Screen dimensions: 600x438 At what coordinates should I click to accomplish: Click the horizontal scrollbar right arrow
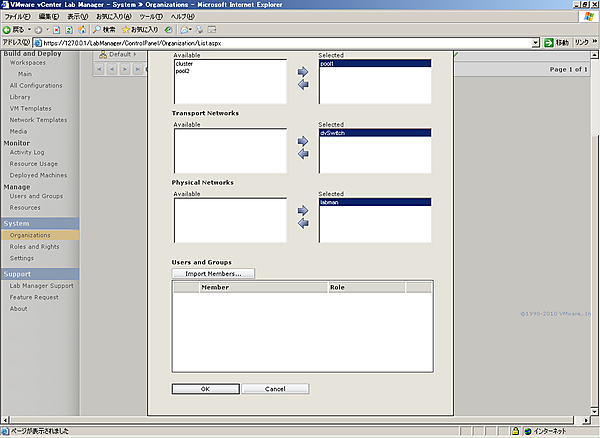coord(586,420)
